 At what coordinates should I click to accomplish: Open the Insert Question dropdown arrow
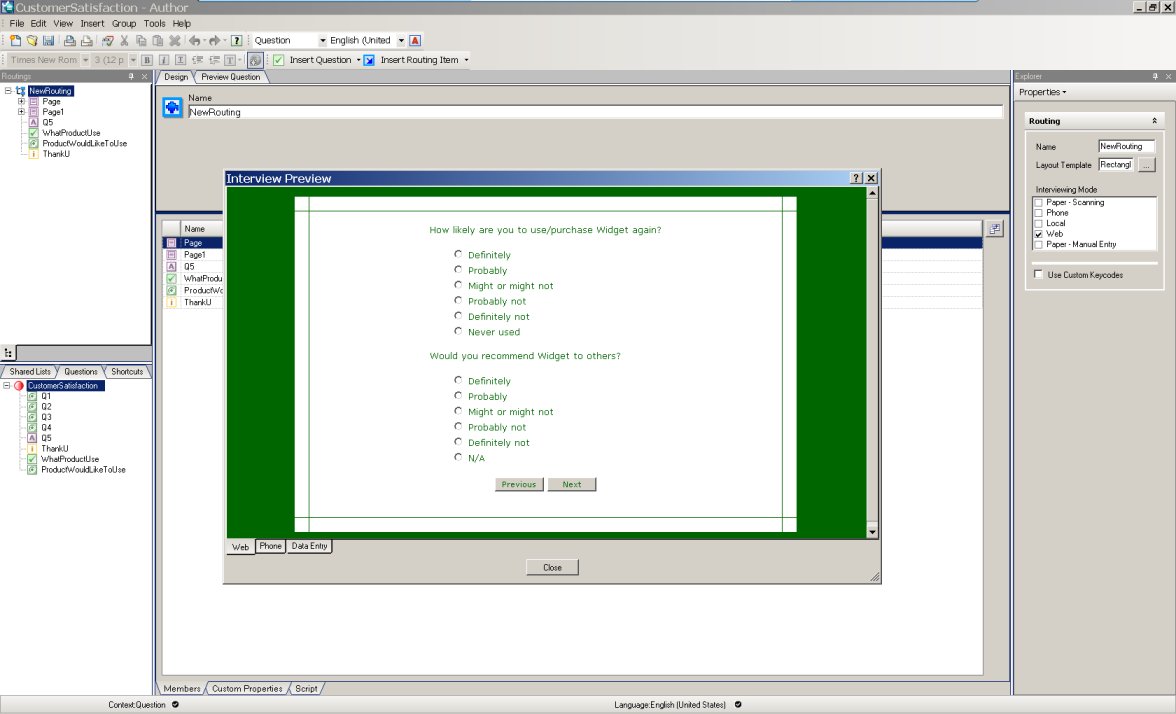pyautogui.click(x=358, y=60)
